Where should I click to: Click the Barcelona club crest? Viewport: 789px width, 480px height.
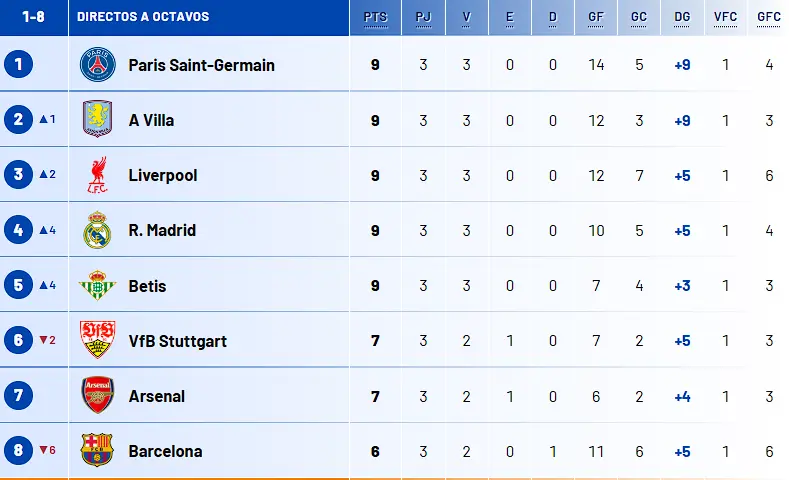97,450
